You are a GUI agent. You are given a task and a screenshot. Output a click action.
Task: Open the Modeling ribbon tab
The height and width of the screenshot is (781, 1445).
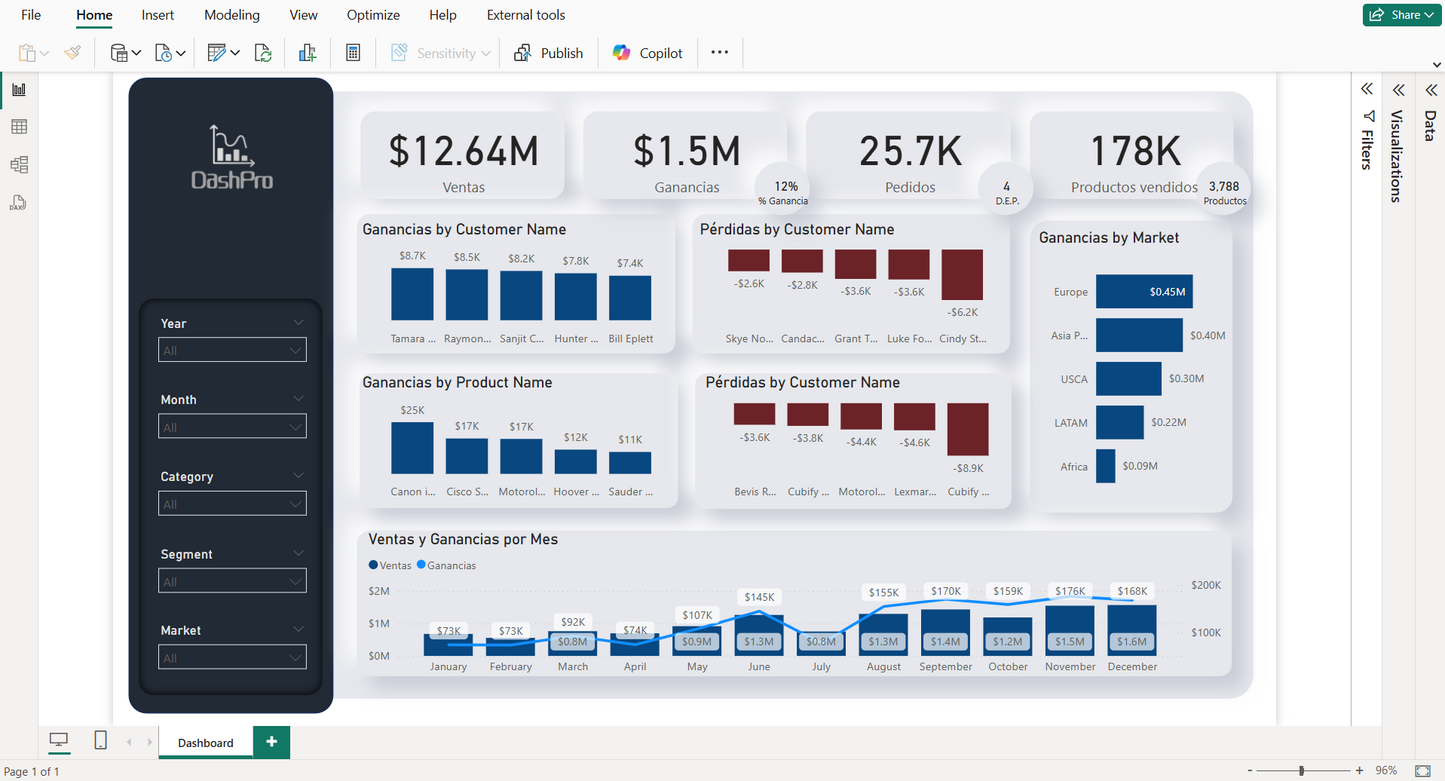tap(232, 15)
